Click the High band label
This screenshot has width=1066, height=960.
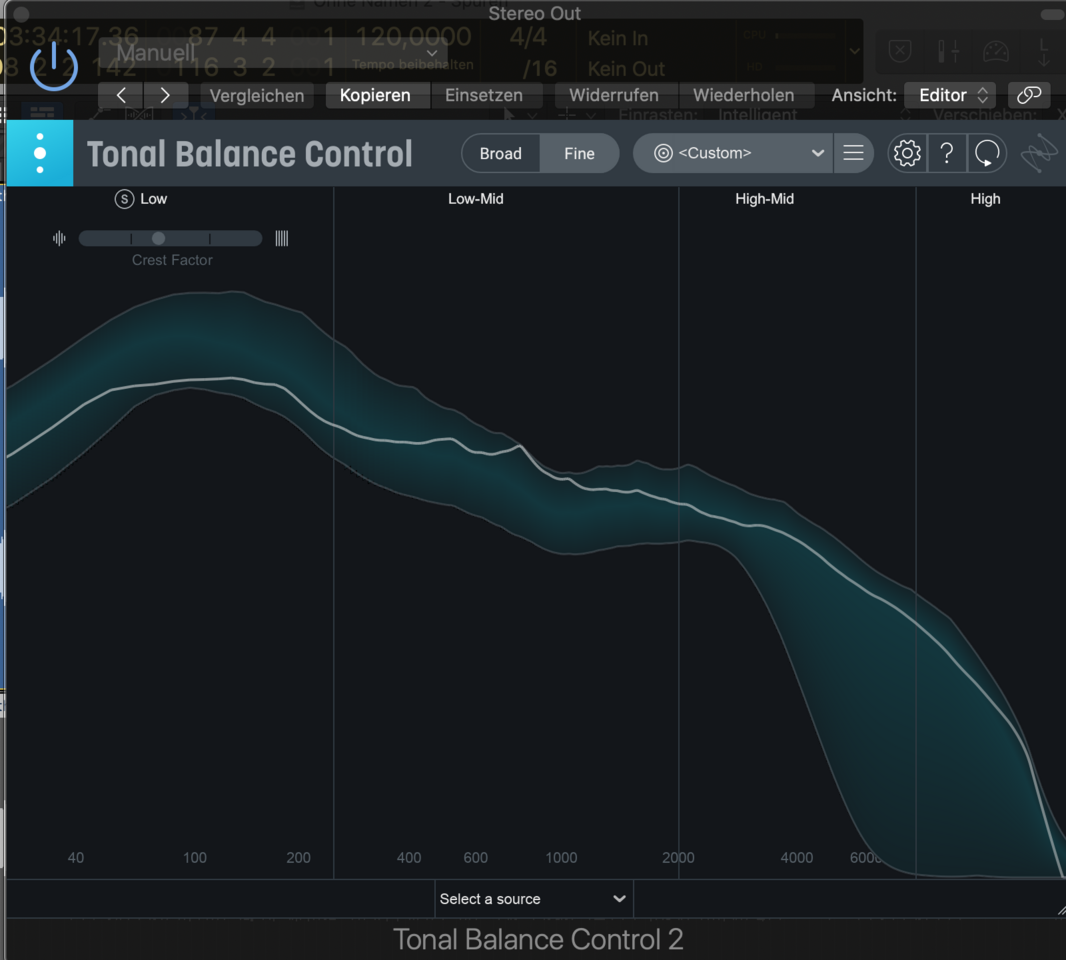tap(985, 199)
